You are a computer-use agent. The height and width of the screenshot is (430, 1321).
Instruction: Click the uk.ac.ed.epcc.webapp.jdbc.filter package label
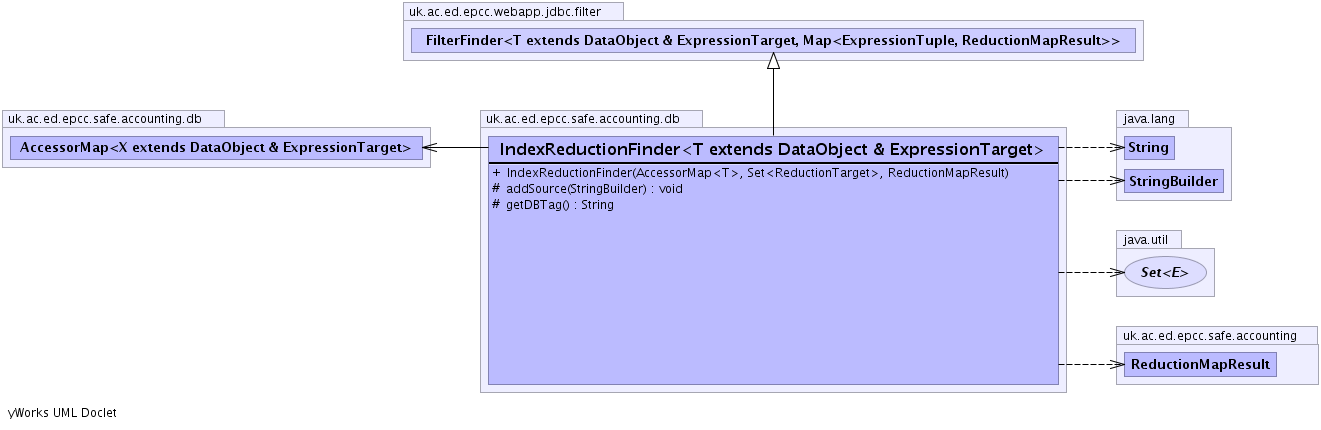[x=514, y=12]
